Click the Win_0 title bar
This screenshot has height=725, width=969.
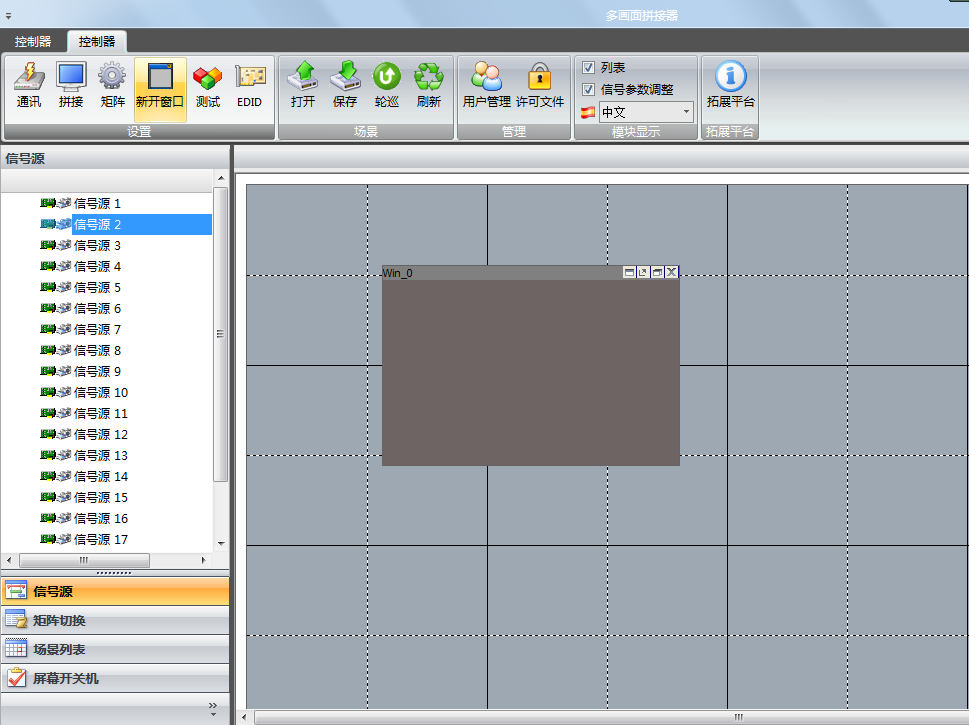click(x=502, y=273)
